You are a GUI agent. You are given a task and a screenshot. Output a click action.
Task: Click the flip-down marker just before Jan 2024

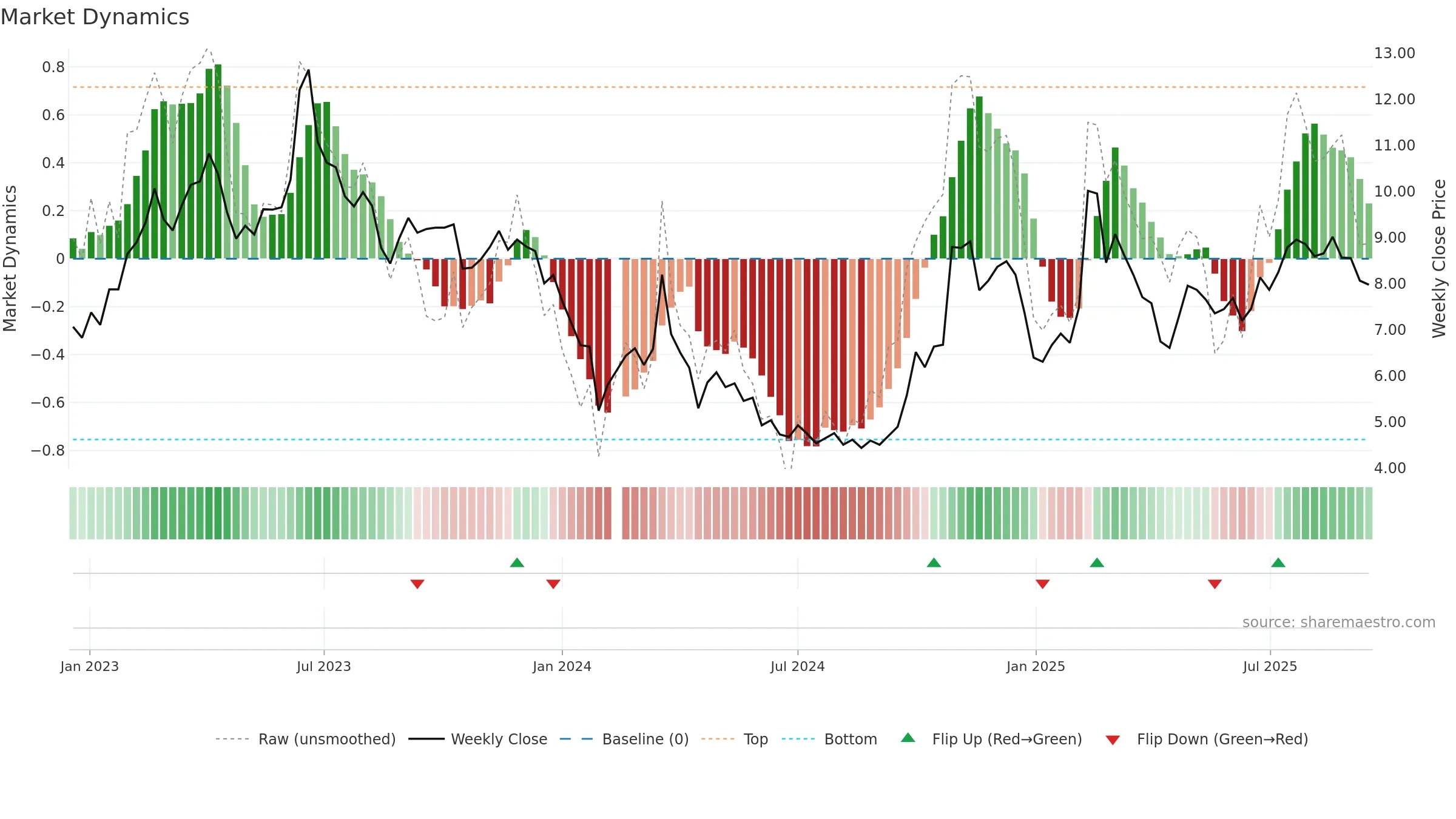[553, 584]
